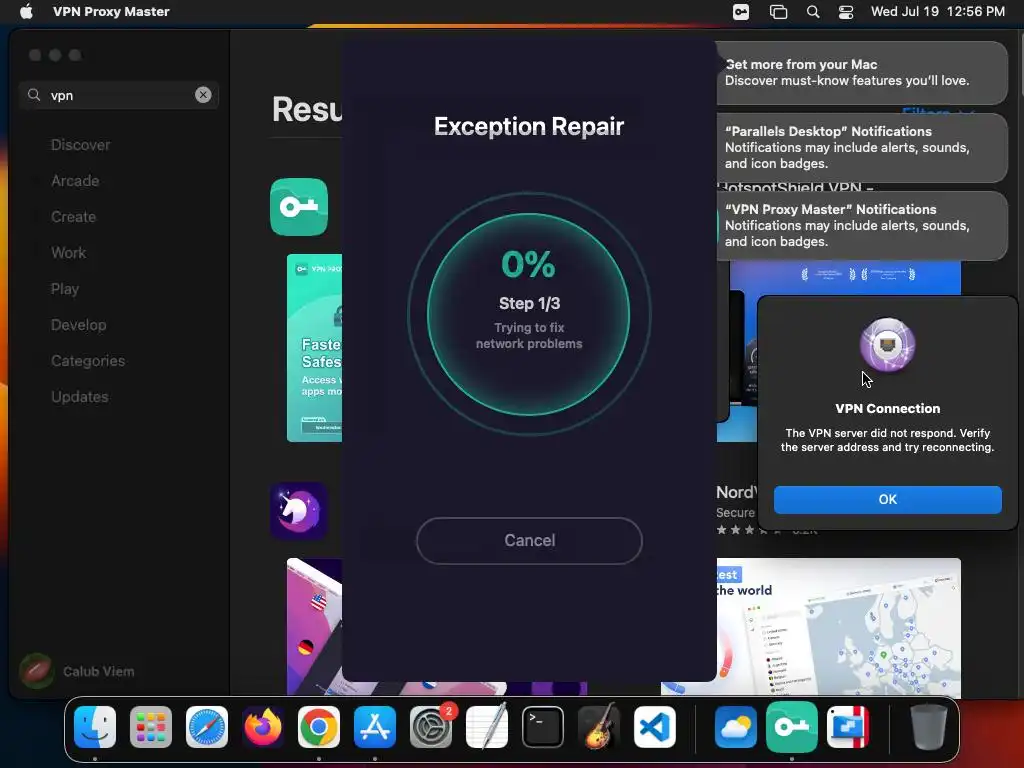Cancel the Exception Repair process
This screenshot has height=768, width=1024.
529,541
